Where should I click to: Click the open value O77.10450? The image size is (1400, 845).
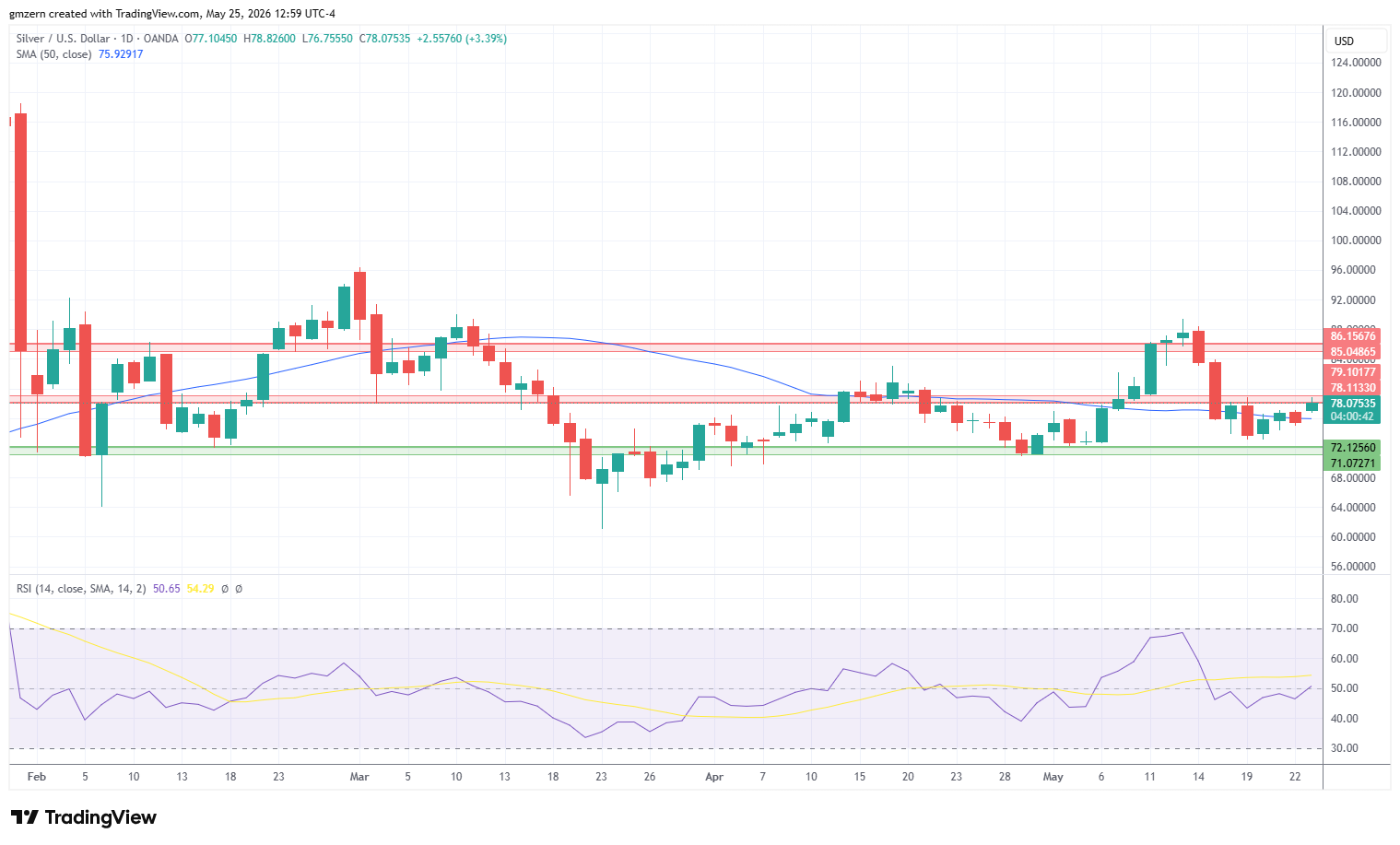click(x=211, y=39)
